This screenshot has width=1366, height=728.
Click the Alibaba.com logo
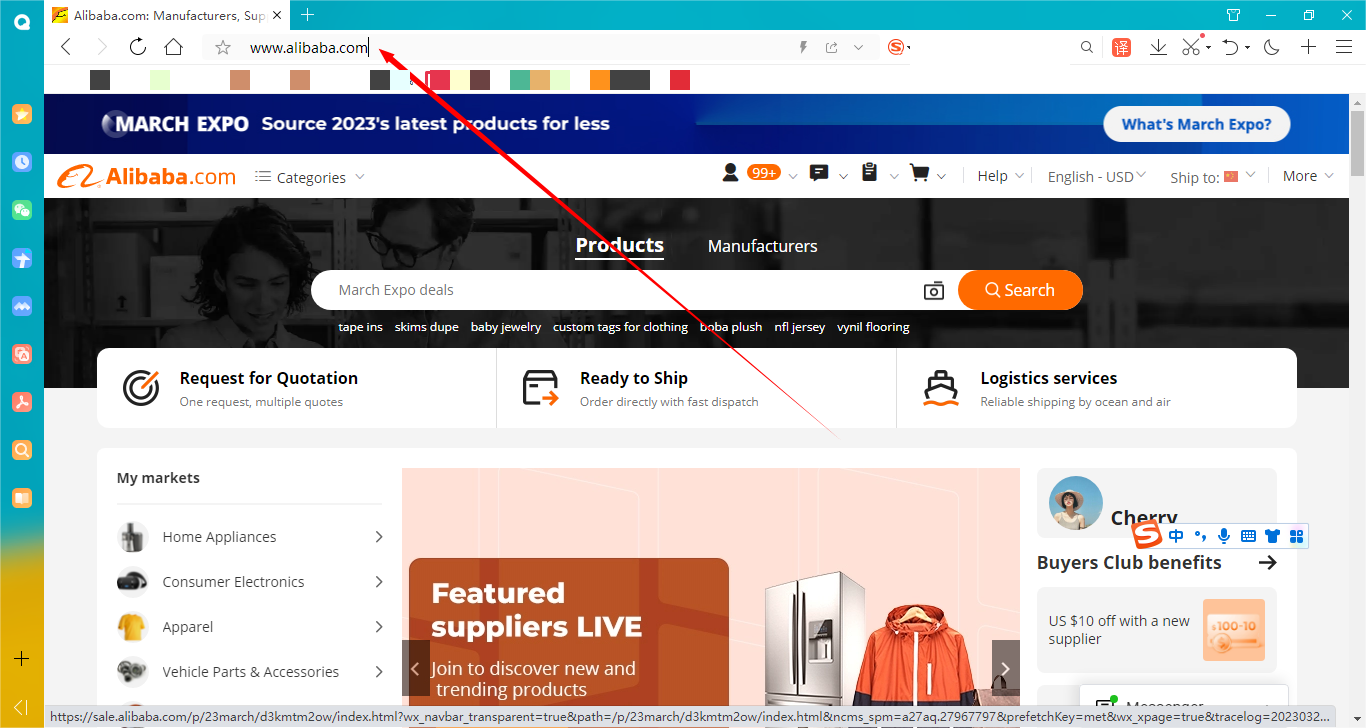(146, 177)
